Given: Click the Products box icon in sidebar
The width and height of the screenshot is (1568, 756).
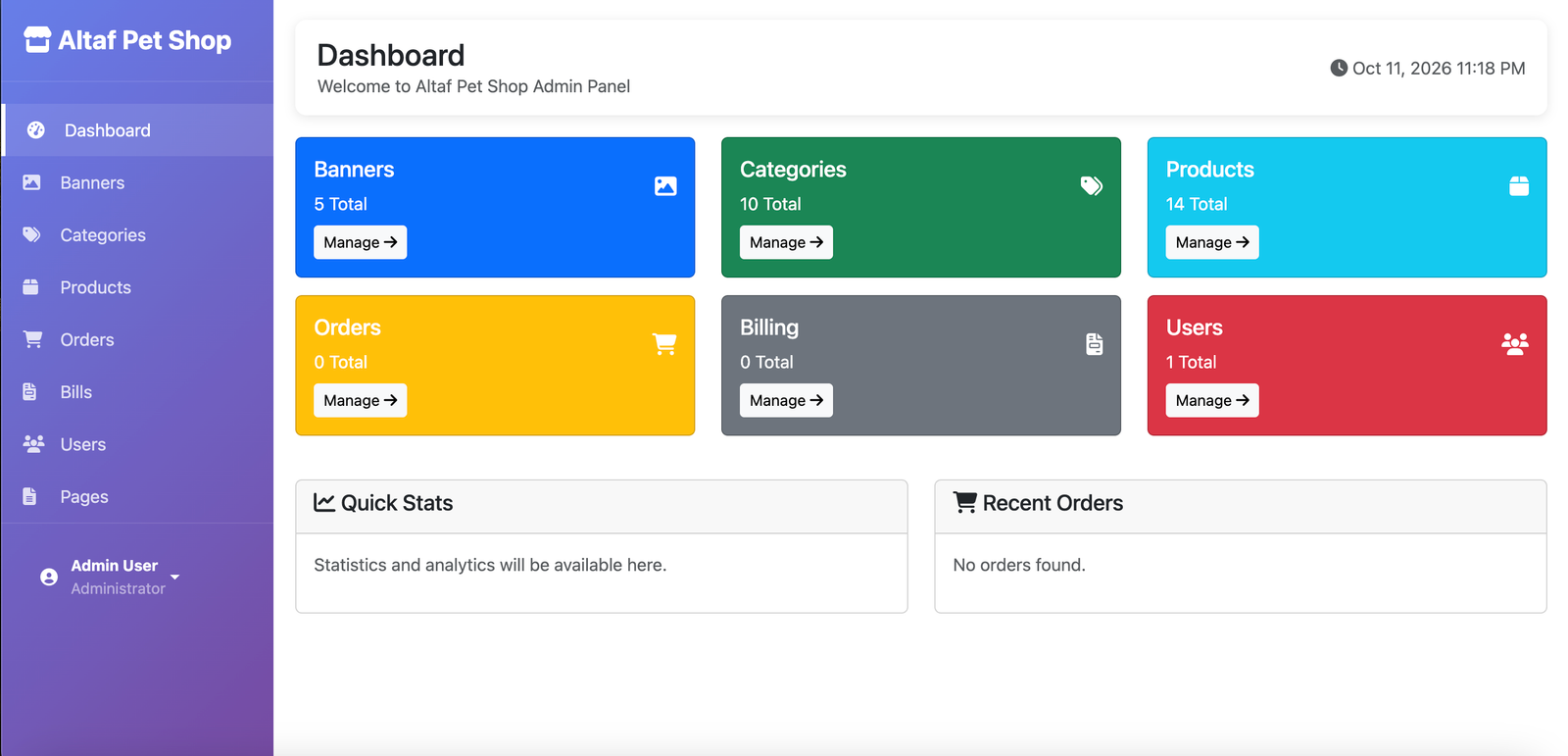Looking at the screenshot, I should 31,287.
